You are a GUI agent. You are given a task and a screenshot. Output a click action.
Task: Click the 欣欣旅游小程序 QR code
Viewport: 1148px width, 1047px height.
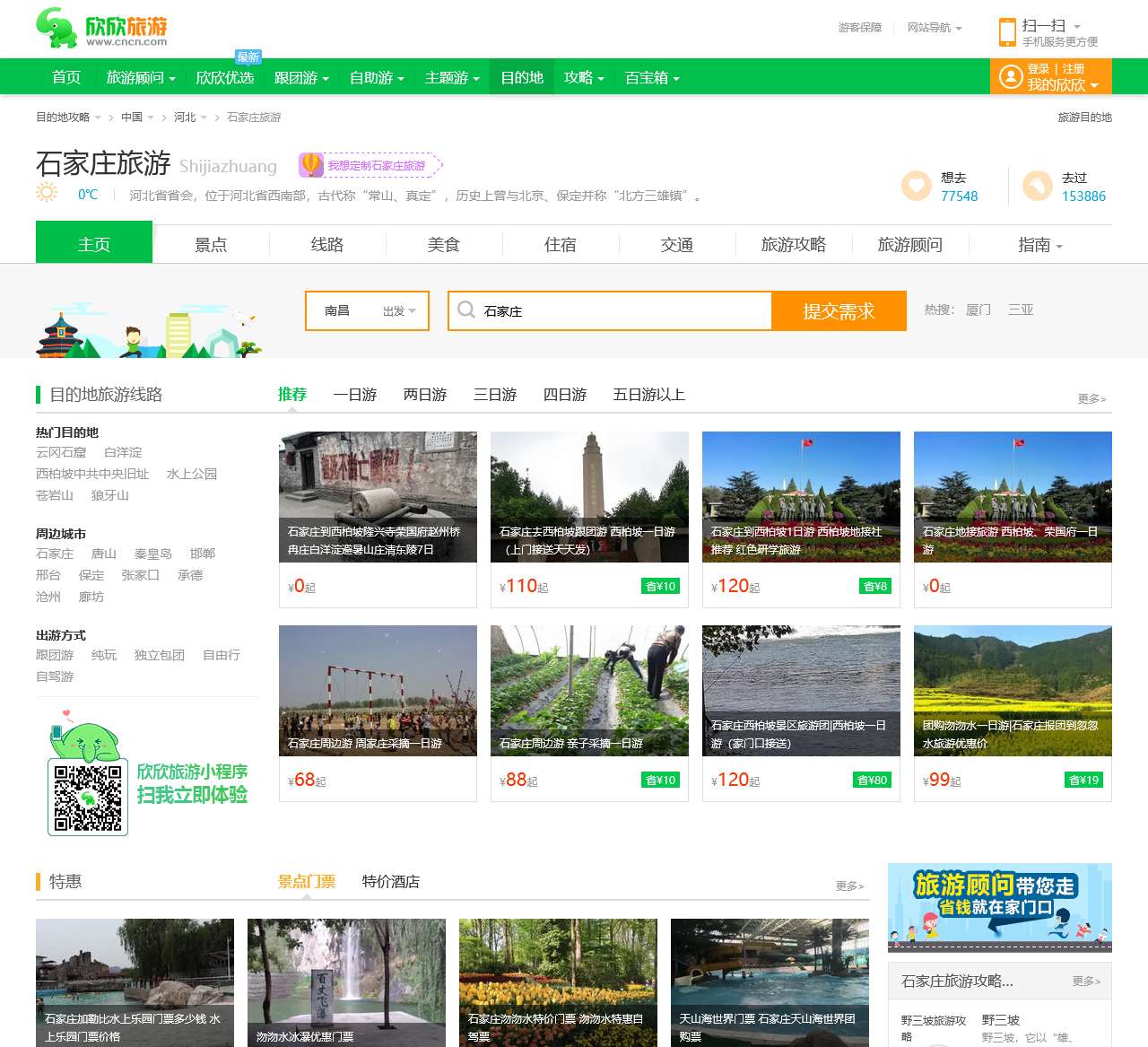[86, 795]
